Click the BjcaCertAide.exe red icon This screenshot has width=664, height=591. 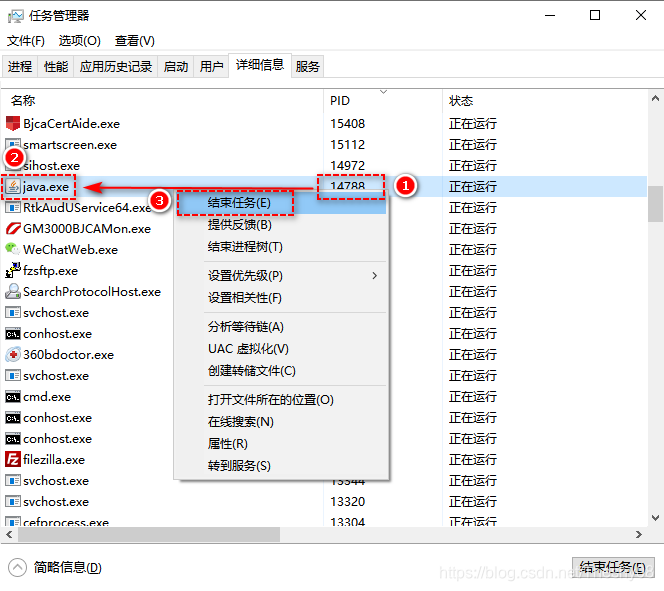(x=13, y=124)
